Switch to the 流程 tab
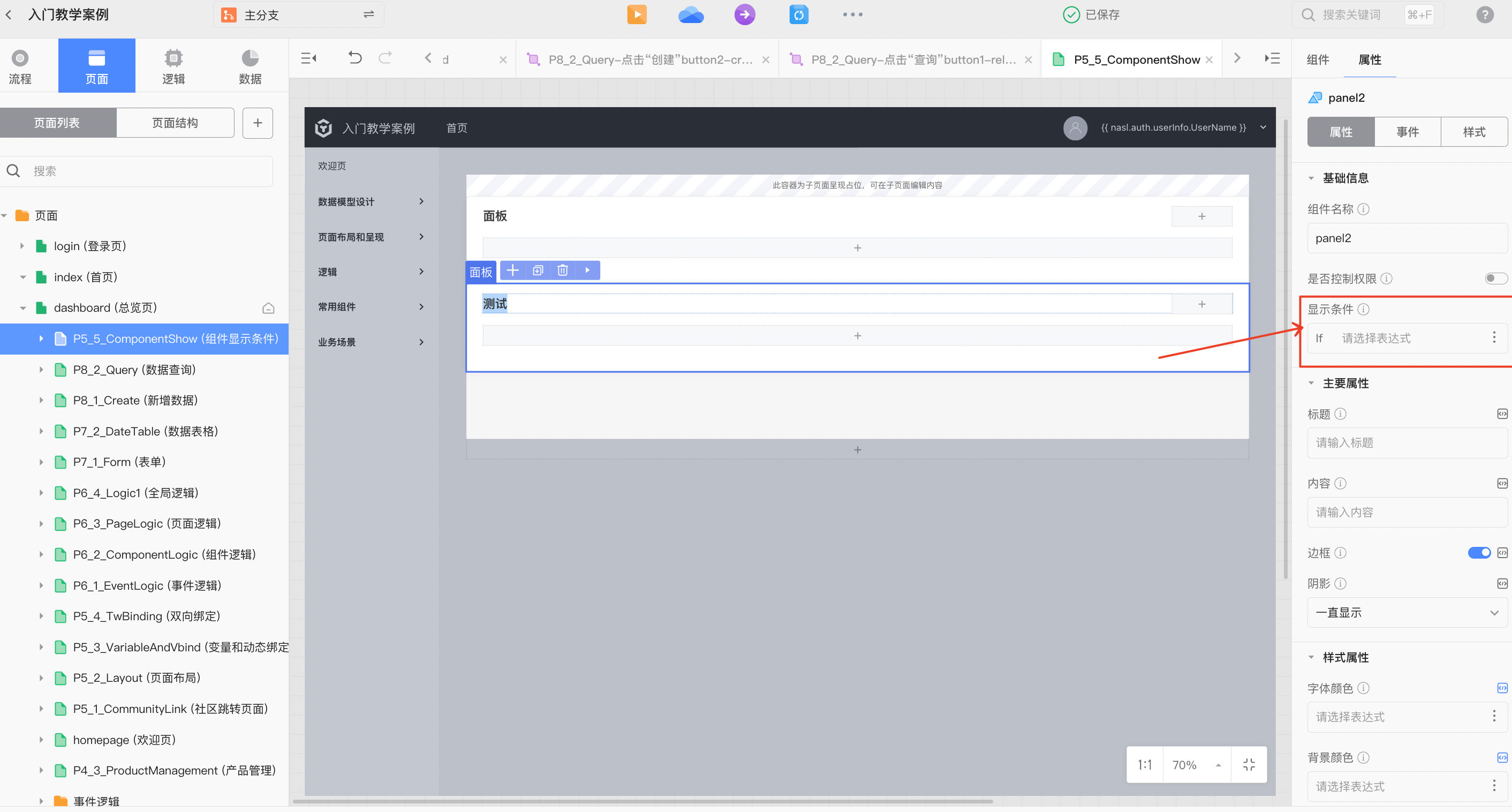Screen dimensions: 1512x812 coord(20,66)
